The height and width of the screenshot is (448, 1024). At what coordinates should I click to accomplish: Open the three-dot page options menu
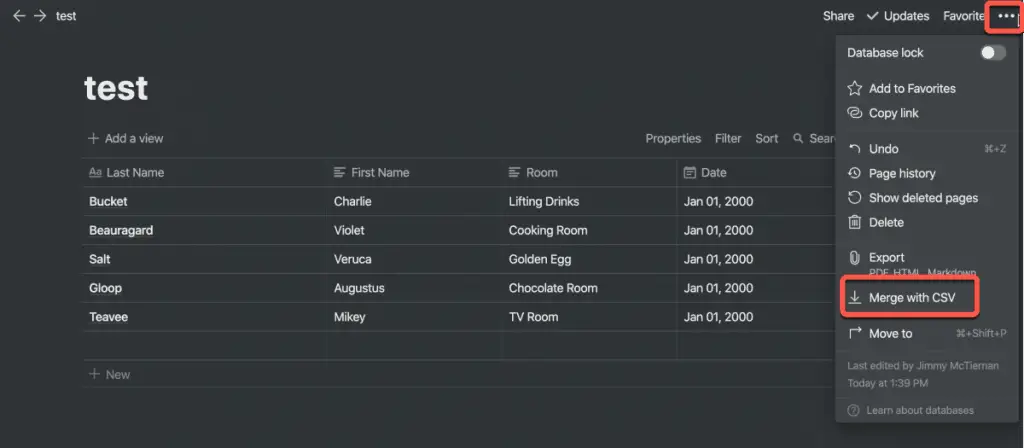(1006, 16)
